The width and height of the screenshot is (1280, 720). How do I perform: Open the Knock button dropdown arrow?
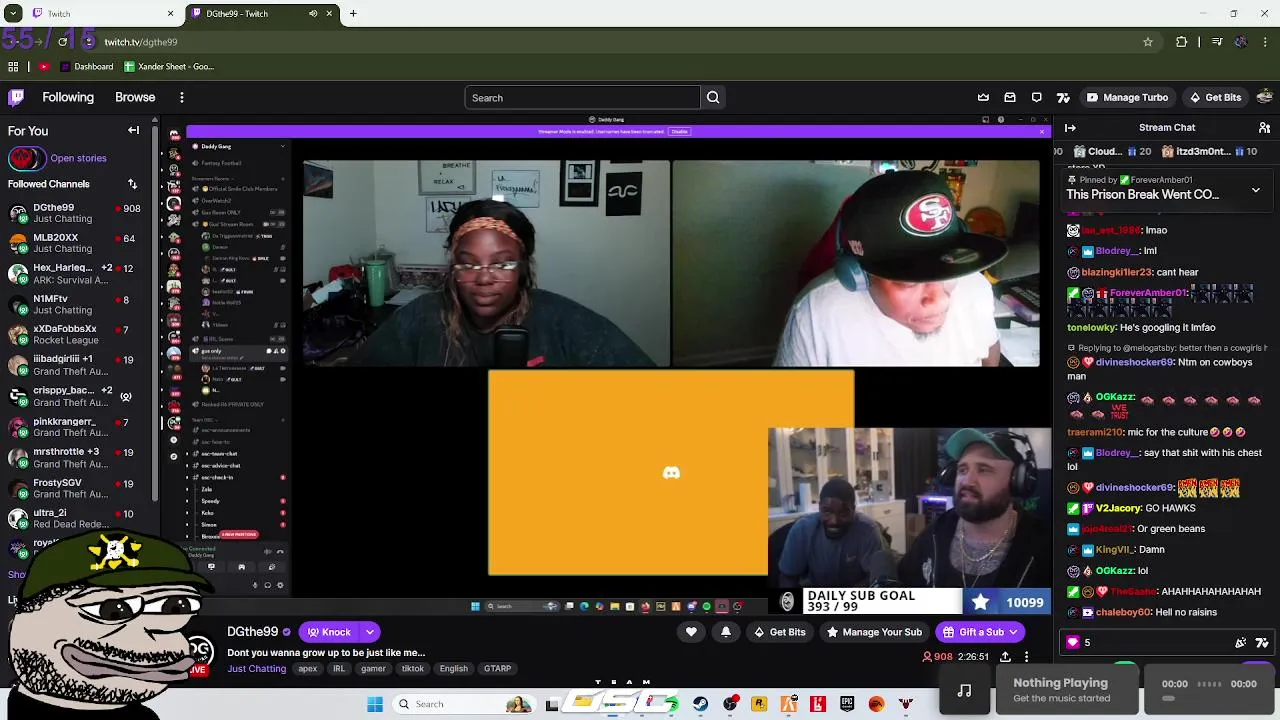[x=370, y=632]
